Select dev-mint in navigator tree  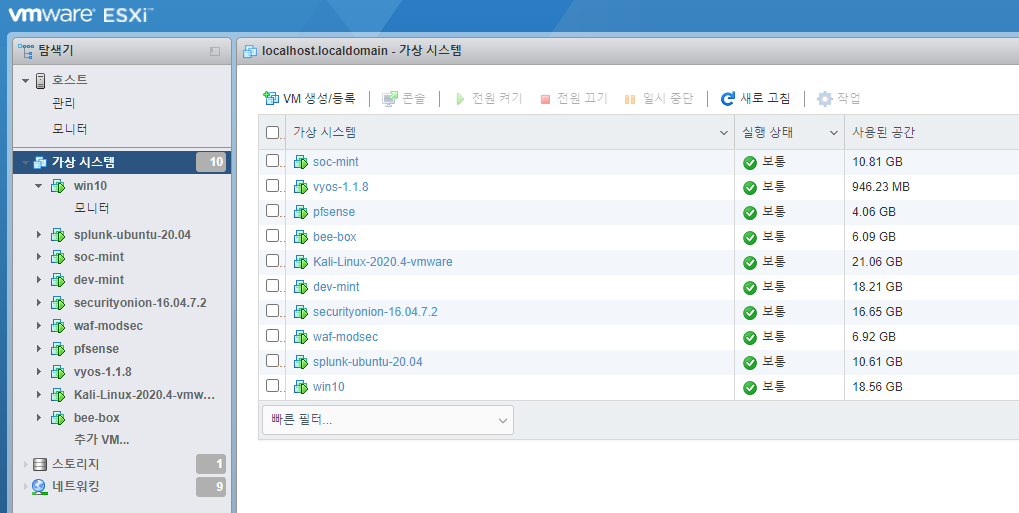pos(99,280)
